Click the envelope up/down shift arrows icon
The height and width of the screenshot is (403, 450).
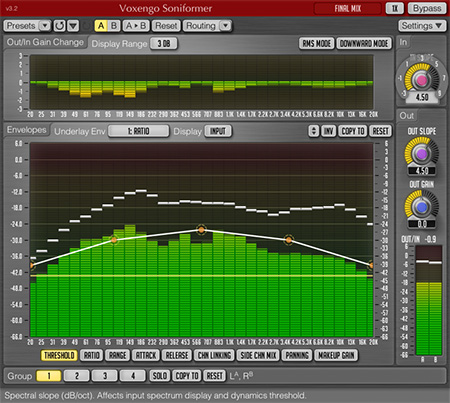point(314,131)
